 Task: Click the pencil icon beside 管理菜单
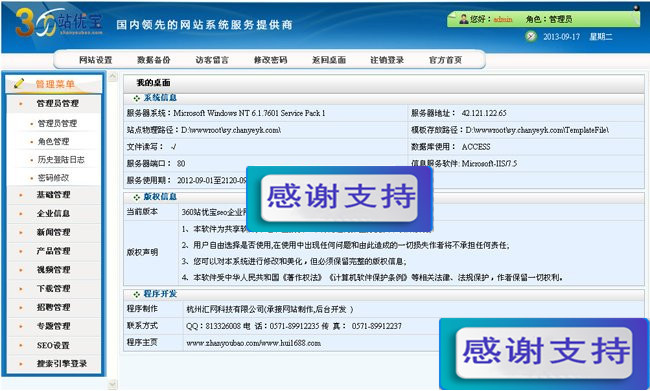pos(19,83)
